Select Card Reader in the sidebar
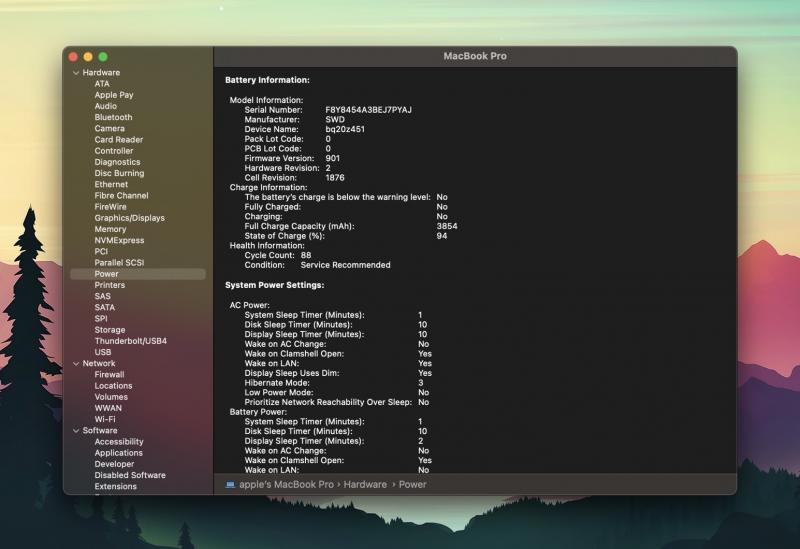Image resolution: width=800 pixels, height=549 pixels. (x=118, y=140)
